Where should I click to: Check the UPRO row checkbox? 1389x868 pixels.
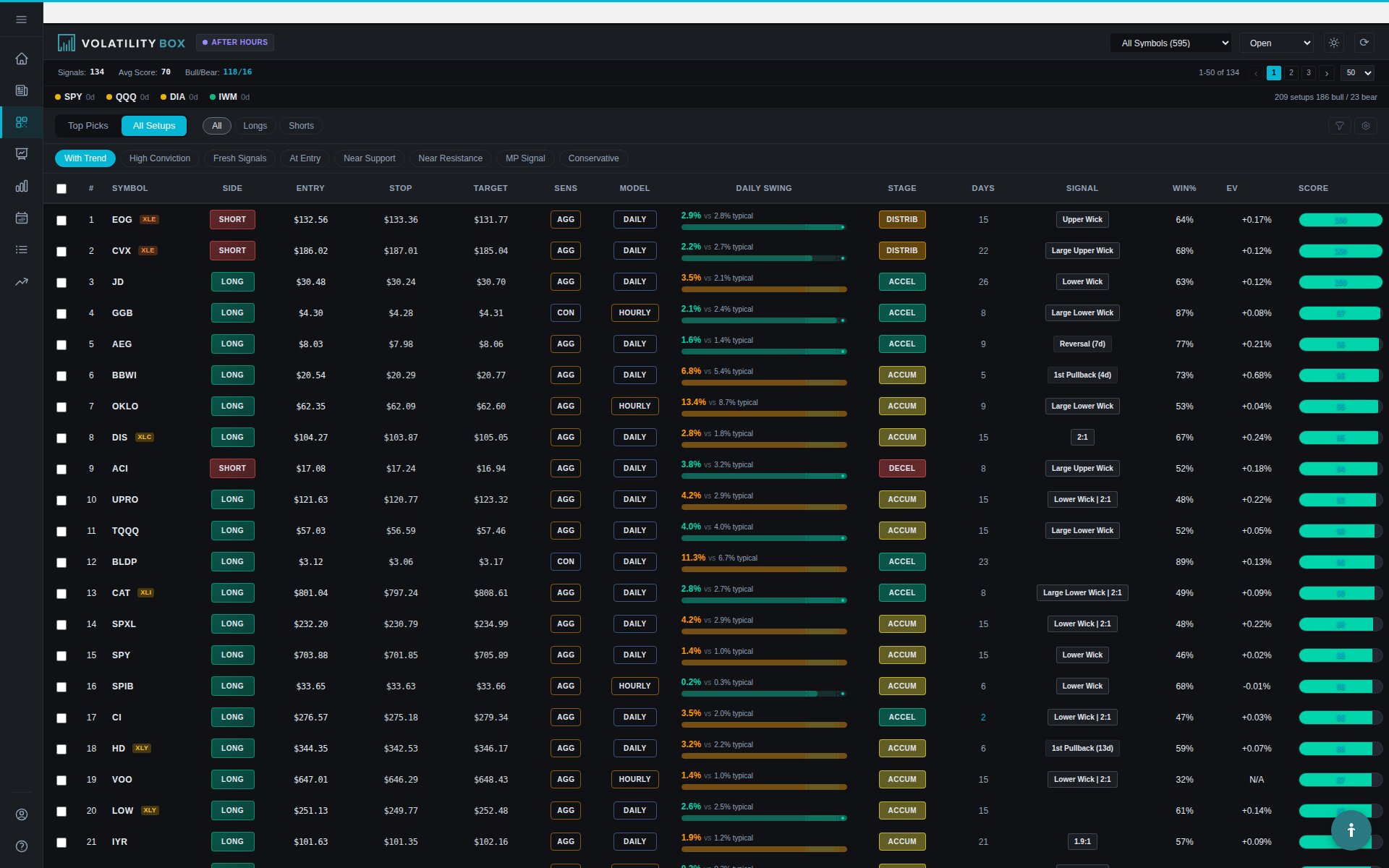61,501
